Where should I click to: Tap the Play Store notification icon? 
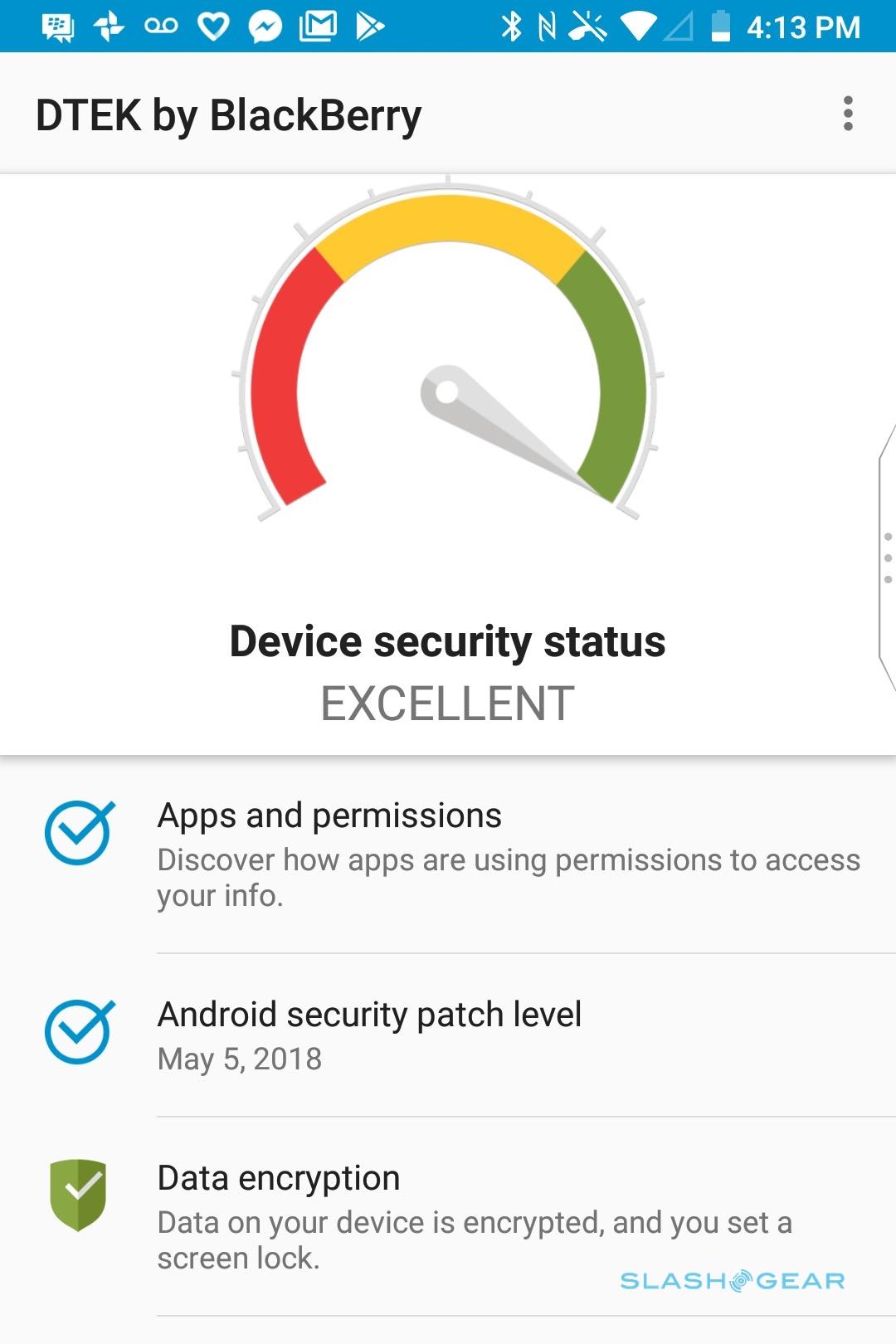coord(369,27)
